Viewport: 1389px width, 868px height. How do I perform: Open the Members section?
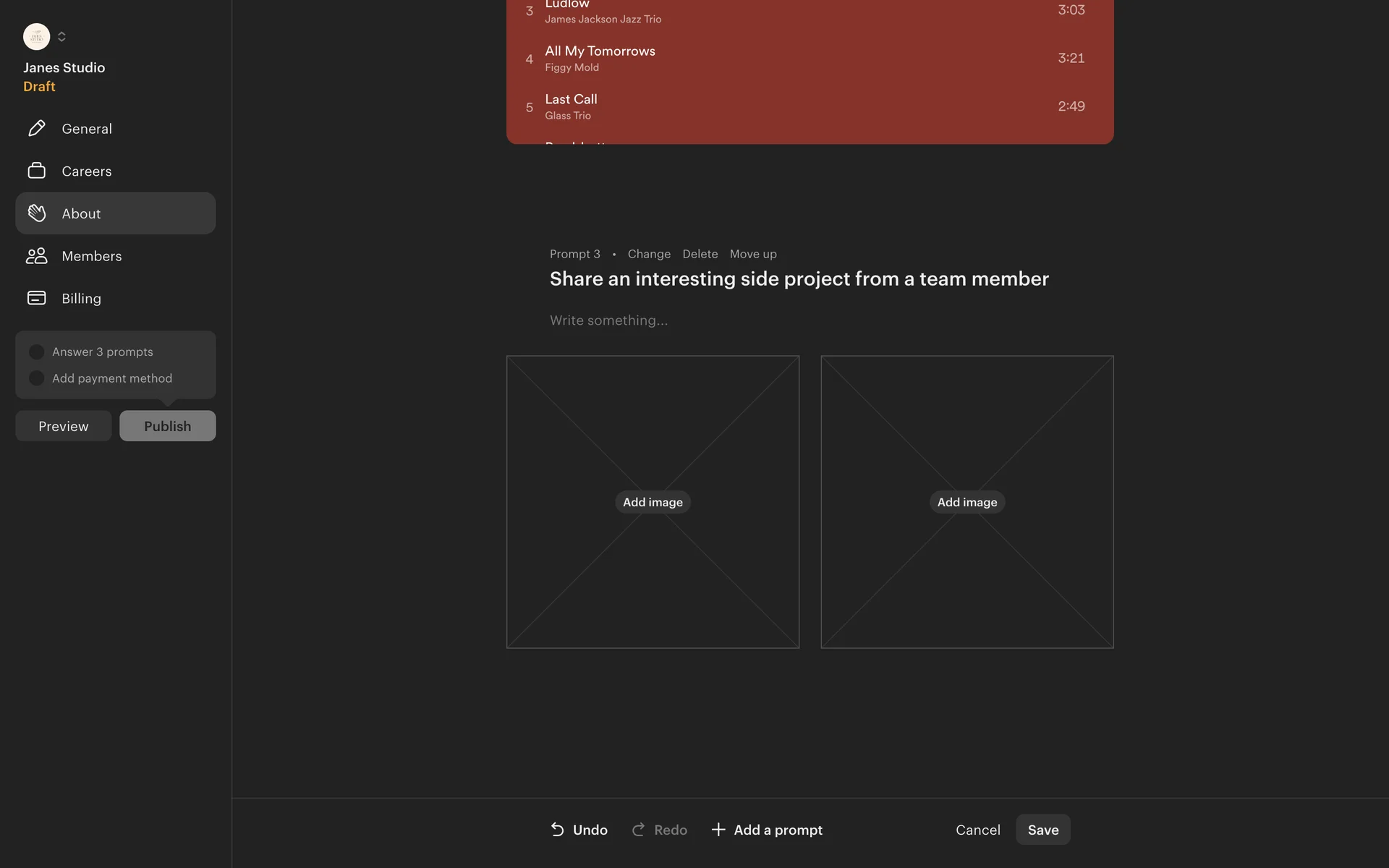pyautogui.click(x=92, y=256)
